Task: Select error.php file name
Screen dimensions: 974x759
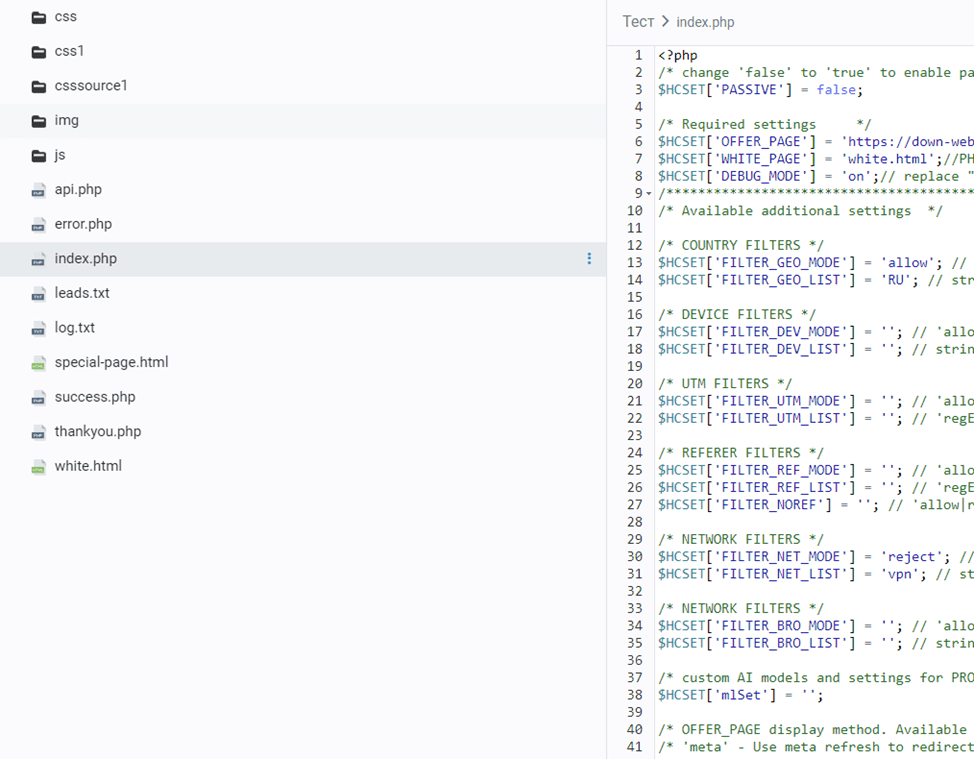Action: pos(83,224)
